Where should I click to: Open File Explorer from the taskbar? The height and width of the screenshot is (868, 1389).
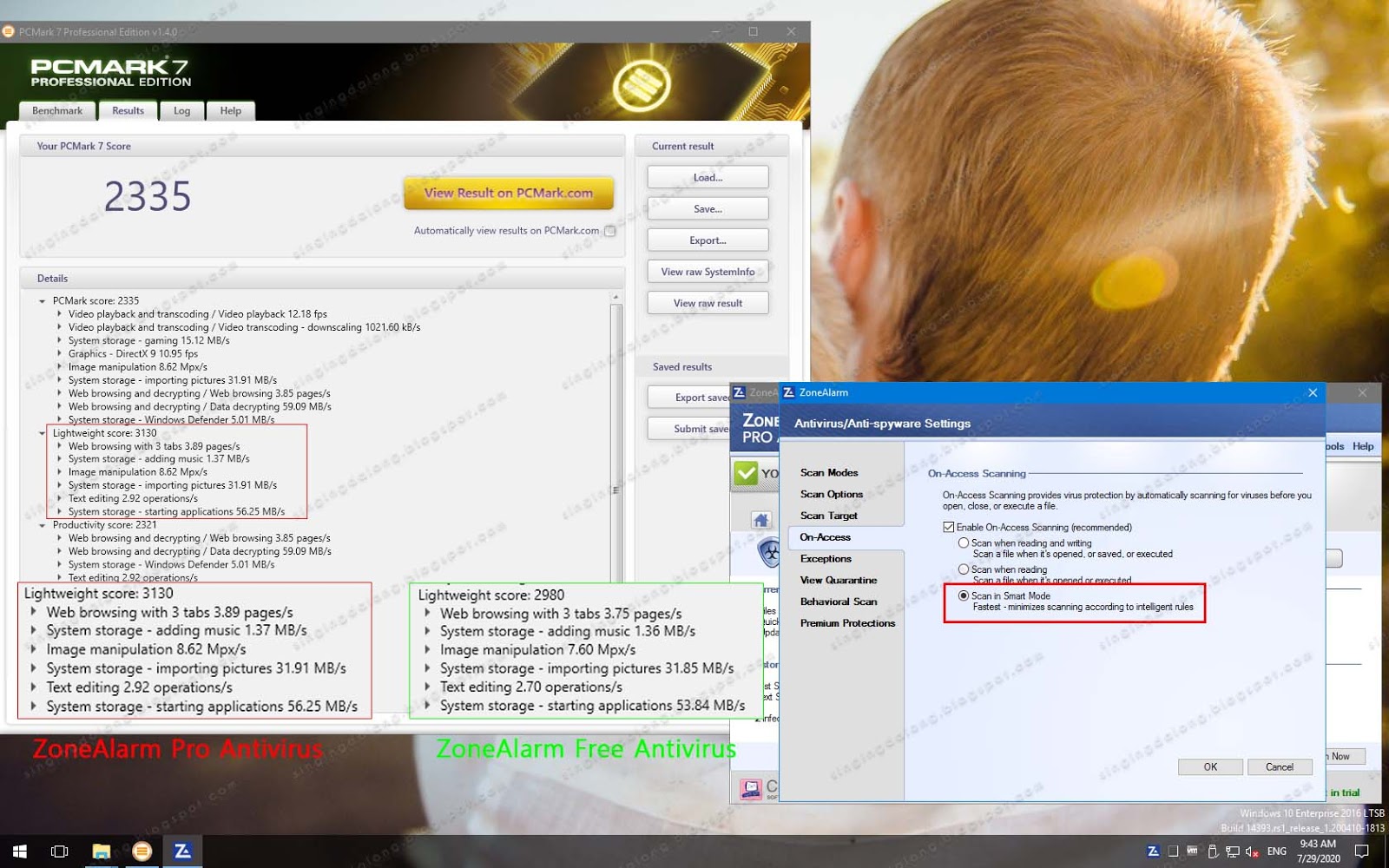101,852
